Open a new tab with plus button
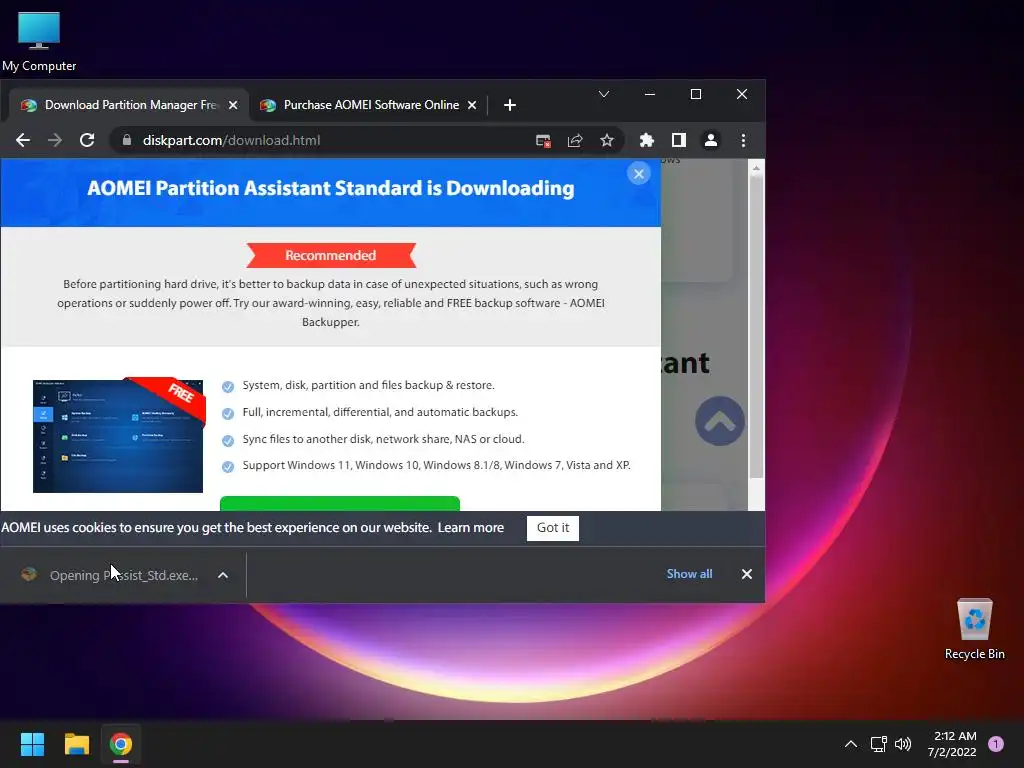The image size is (1024, 768). point(510,105)
